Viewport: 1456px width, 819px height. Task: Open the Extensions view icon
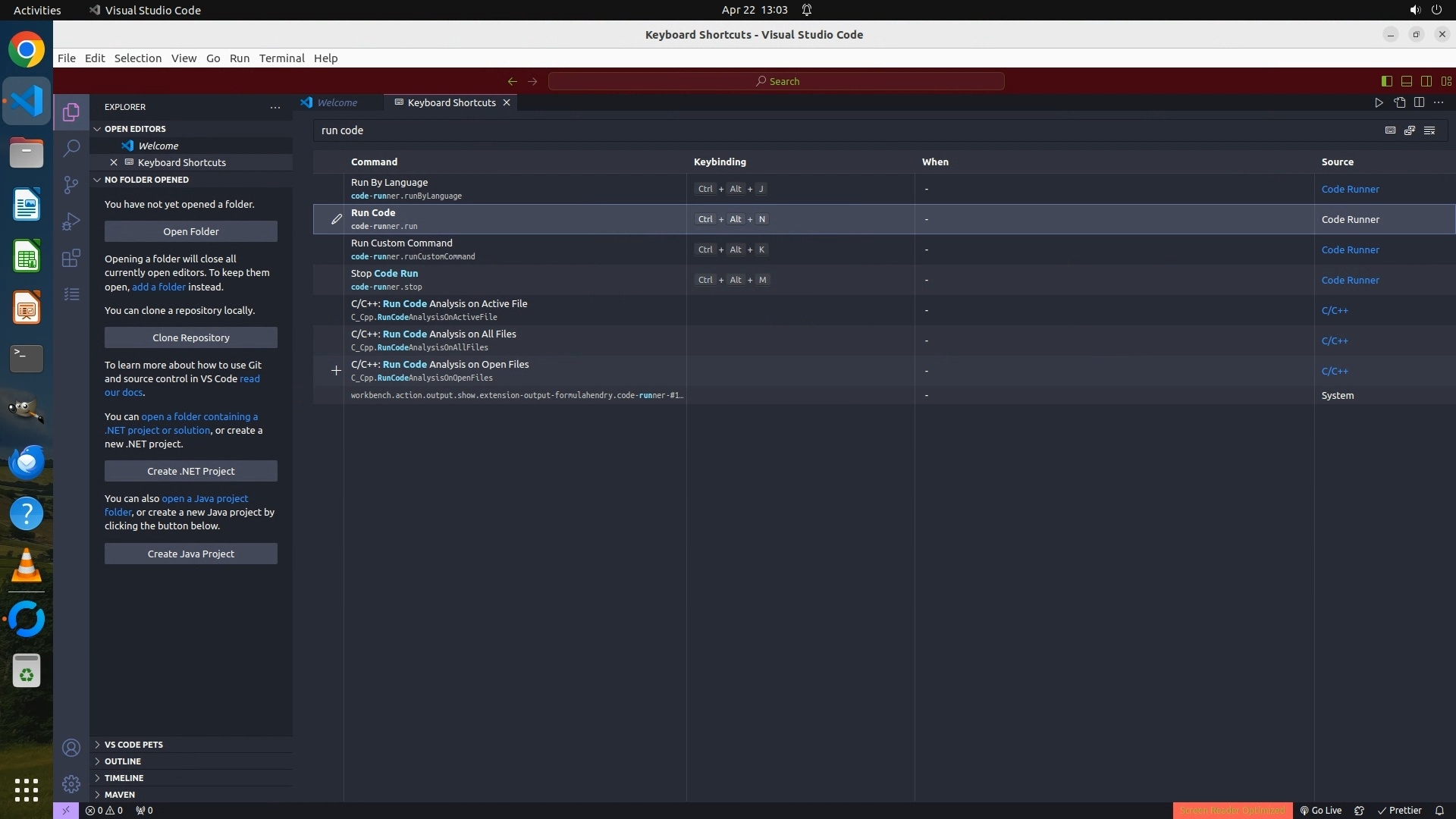[x=71, y=258]
